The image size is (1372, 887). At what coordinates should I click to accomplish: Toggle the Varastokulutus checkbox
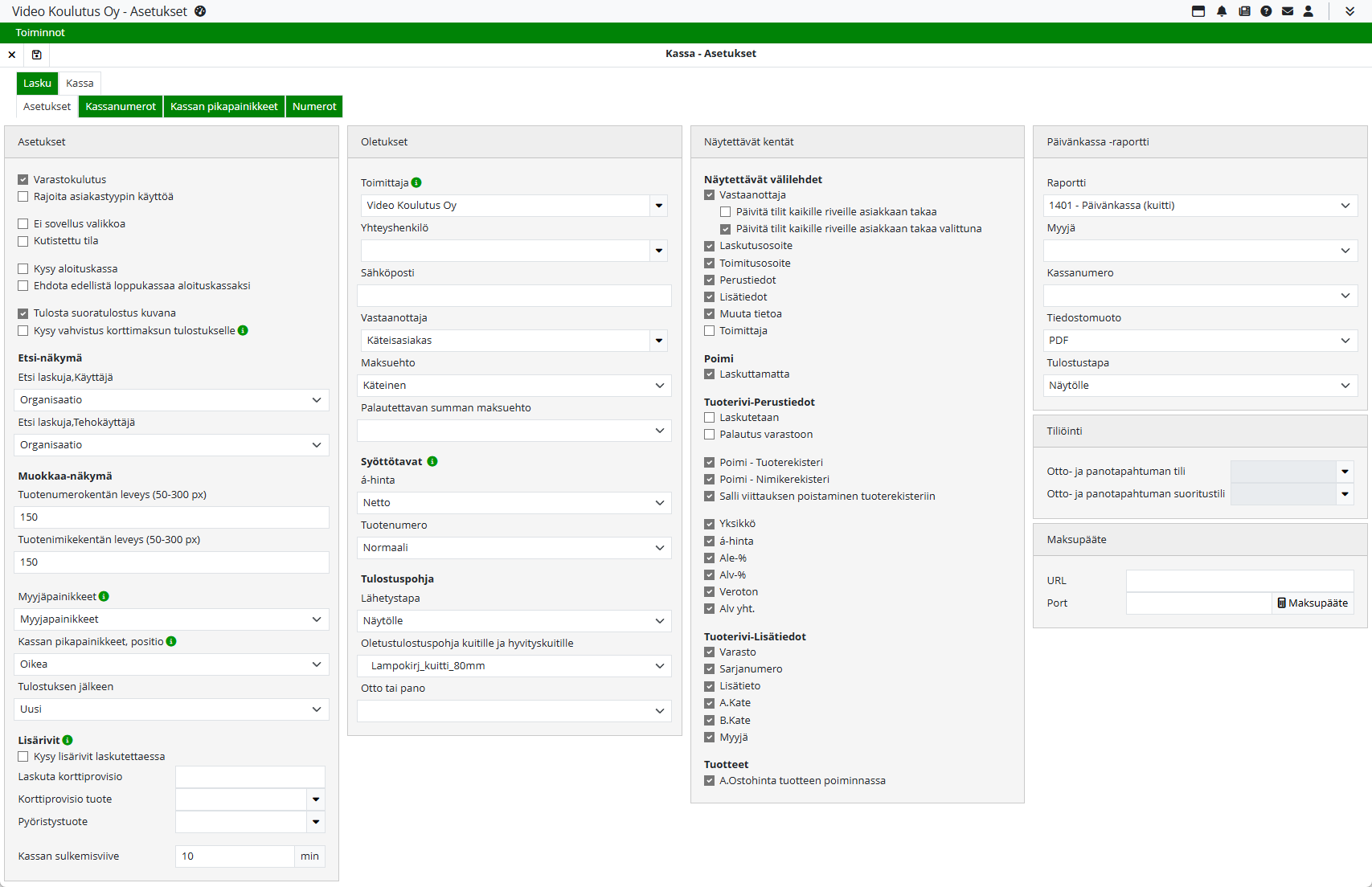pyautogui.click(x=23, y=180)
